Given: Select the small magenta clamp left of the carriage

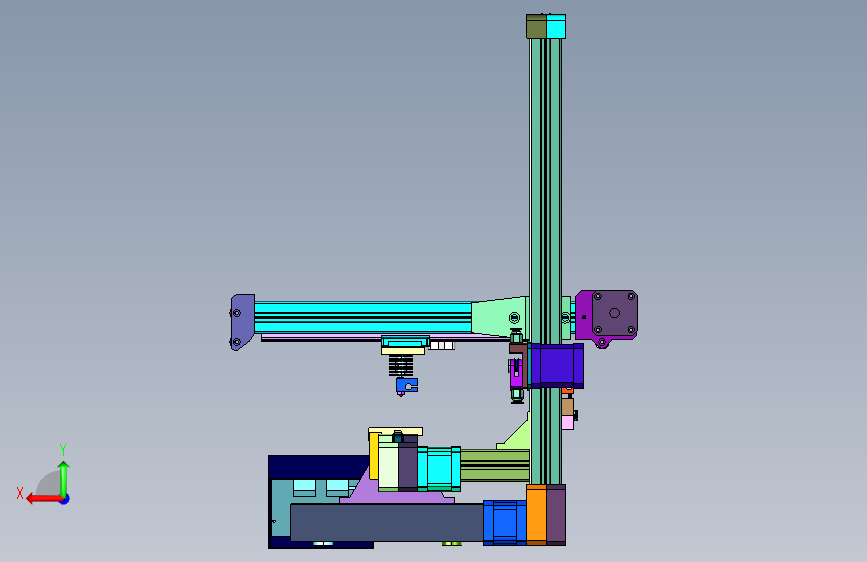Looking at the screenshot, I should point(516,373).
